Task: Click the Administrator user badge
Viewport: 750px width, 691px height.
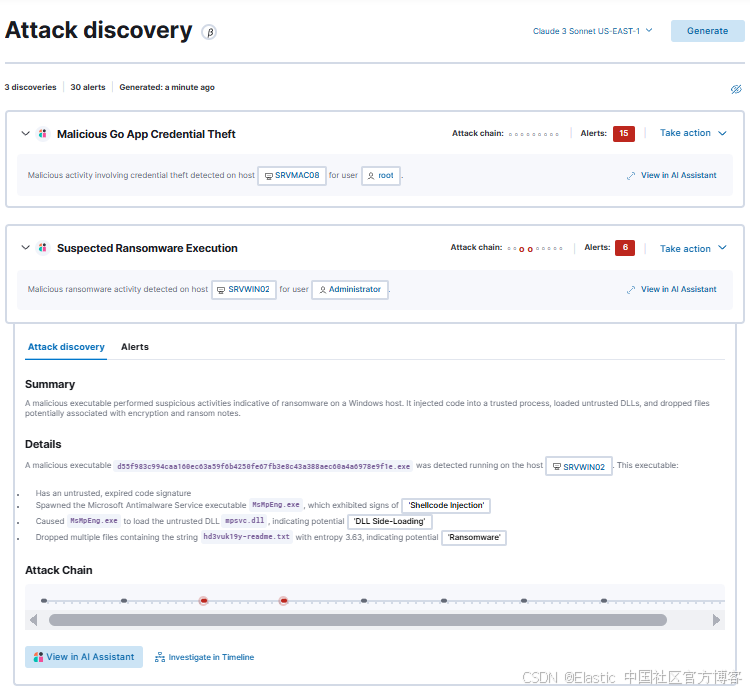Action: coord(350,290)
